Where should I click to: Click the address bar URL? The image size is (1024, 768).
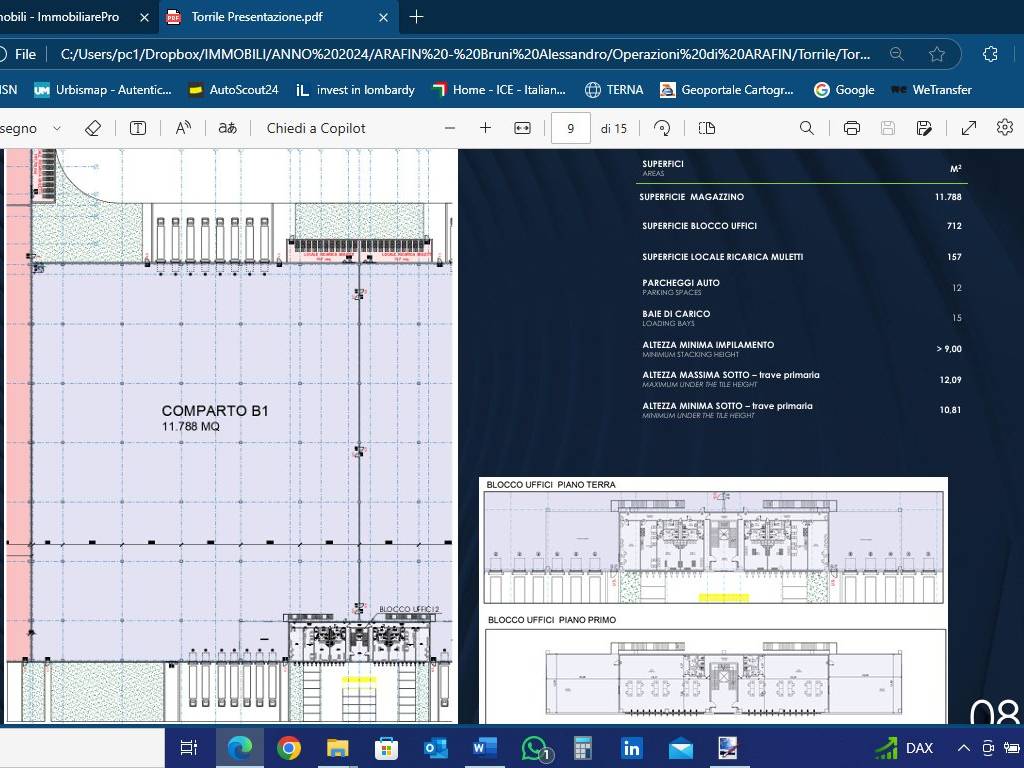click(x=465, y=54)
